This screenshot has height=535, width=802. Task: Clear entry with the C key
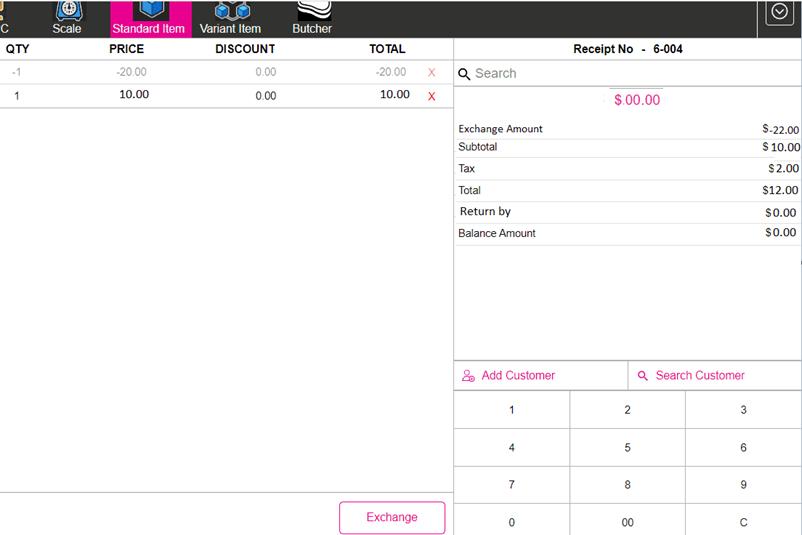point(743,522)
